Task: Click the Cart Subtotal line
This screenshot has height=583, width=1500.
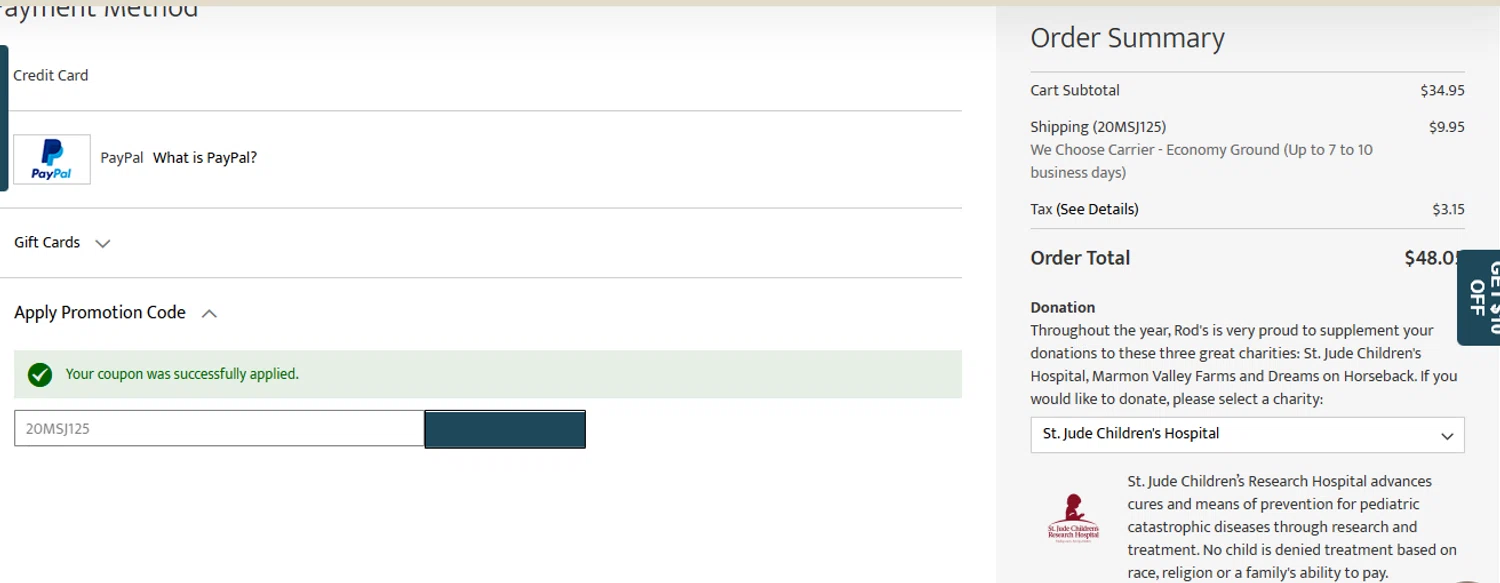Action: point(1075,90)
